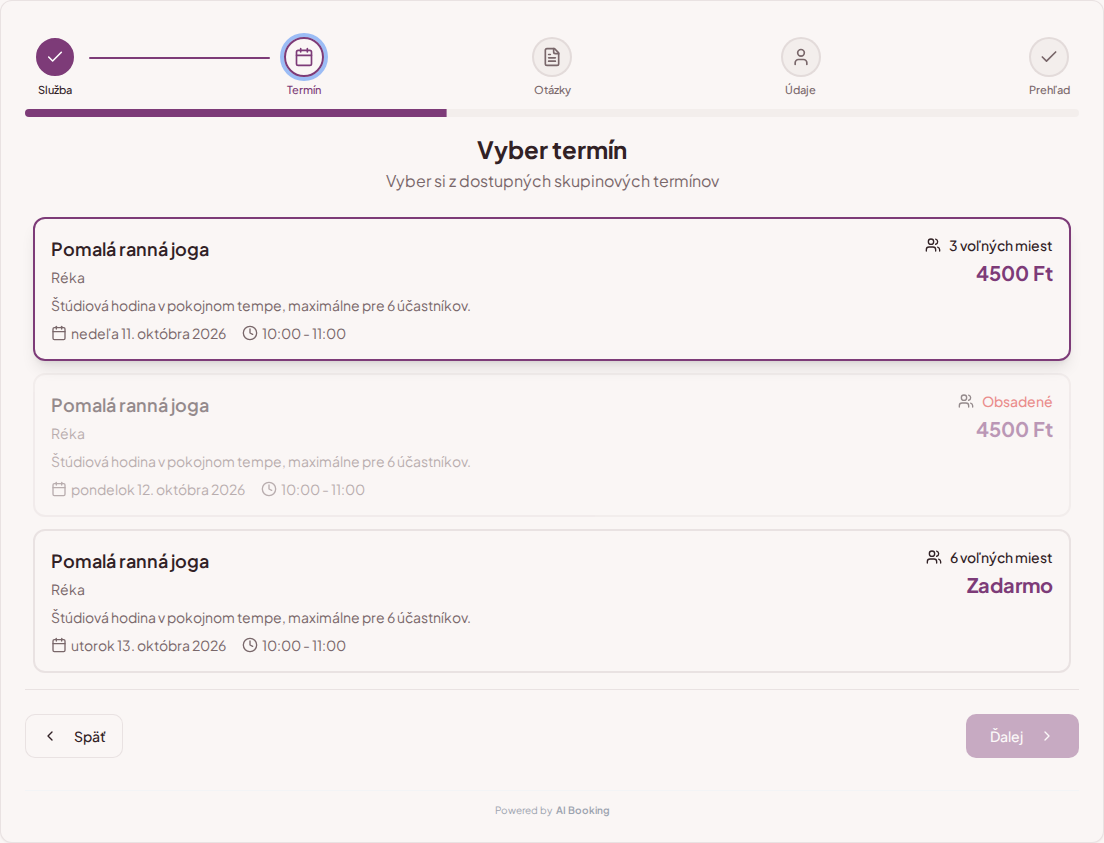Select the nedeľa 11. októbra yoga session card
The image size is (1104, 843).
552,289
